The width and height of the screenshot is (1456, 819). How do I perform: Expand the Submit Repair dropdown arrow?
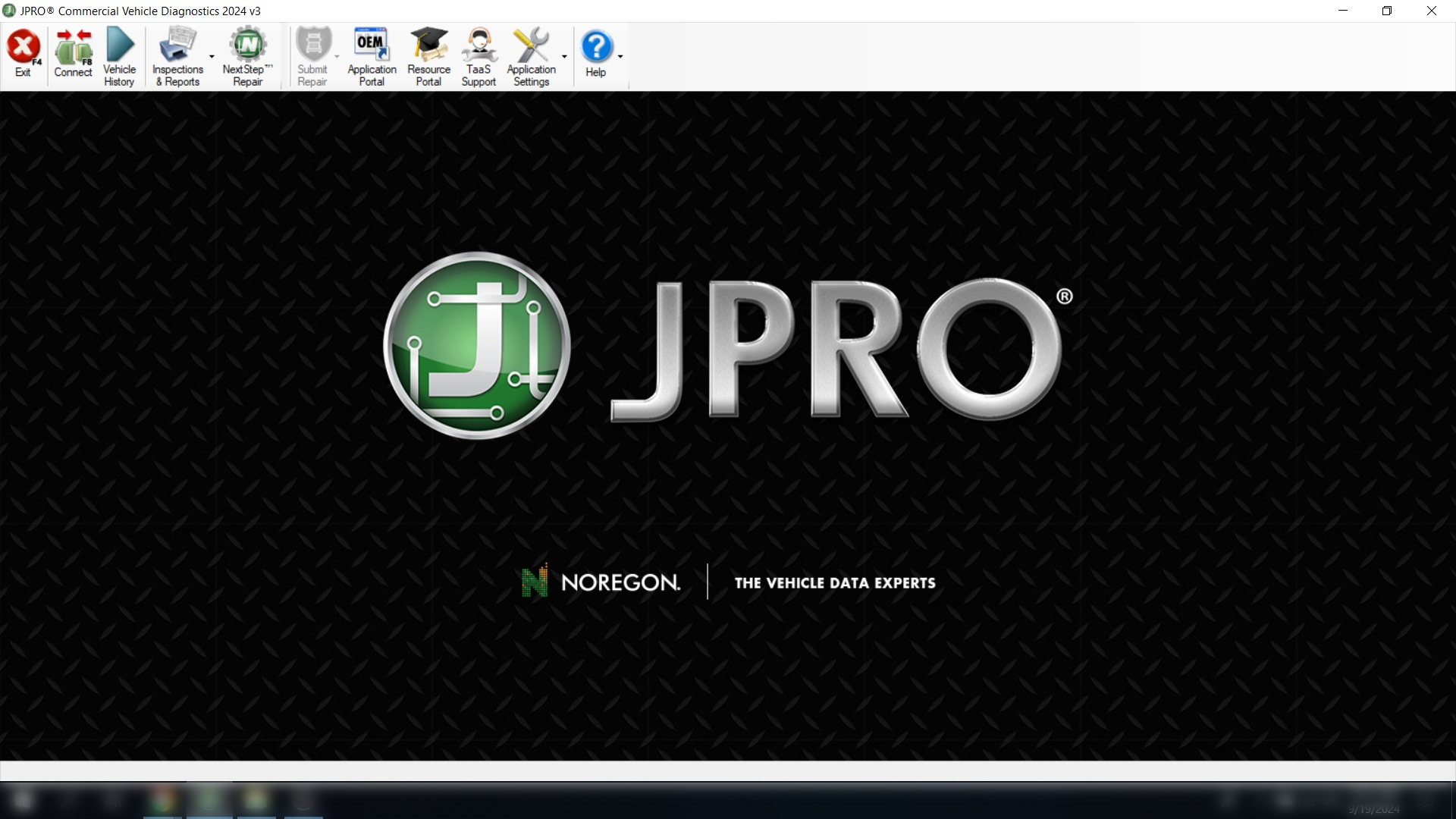tap(337, 57)
